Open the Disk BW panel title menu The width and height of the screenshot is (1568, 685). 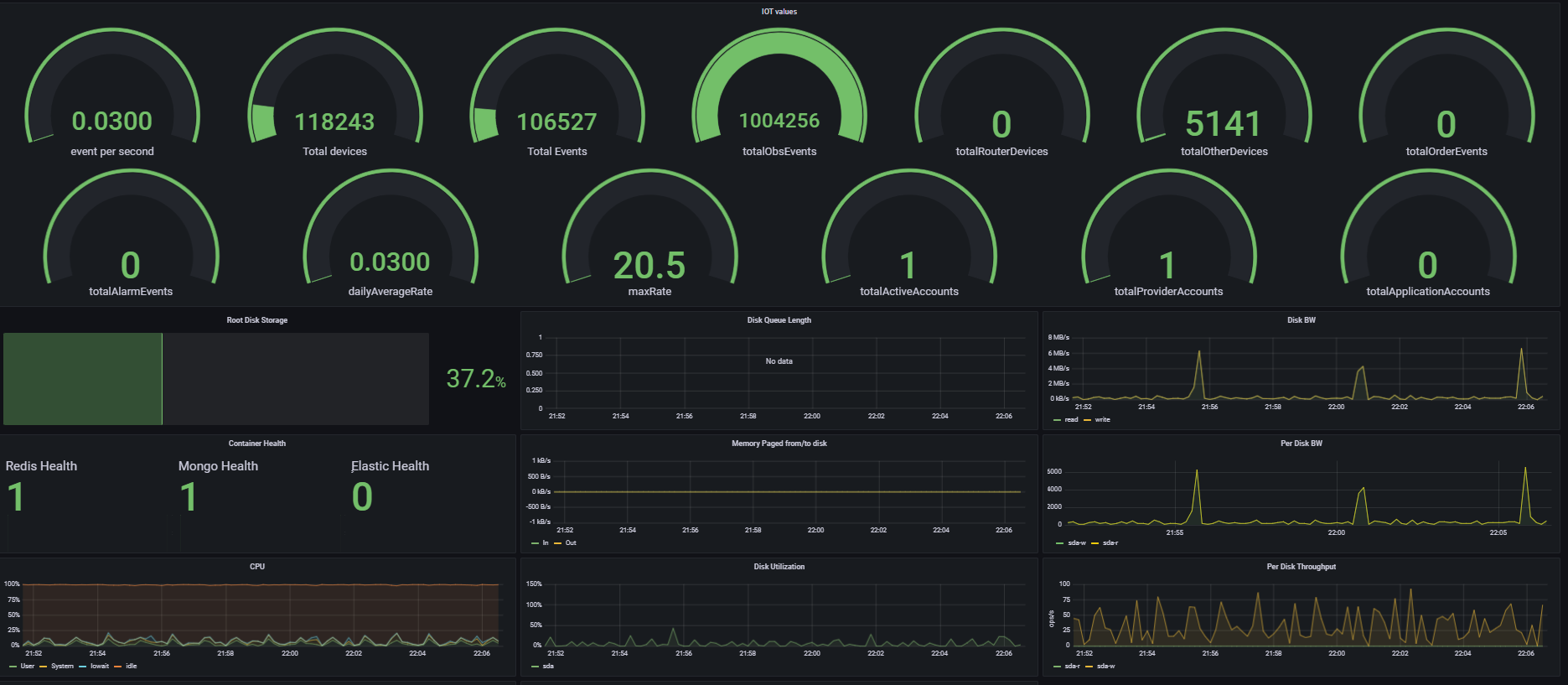point(1301,320)
